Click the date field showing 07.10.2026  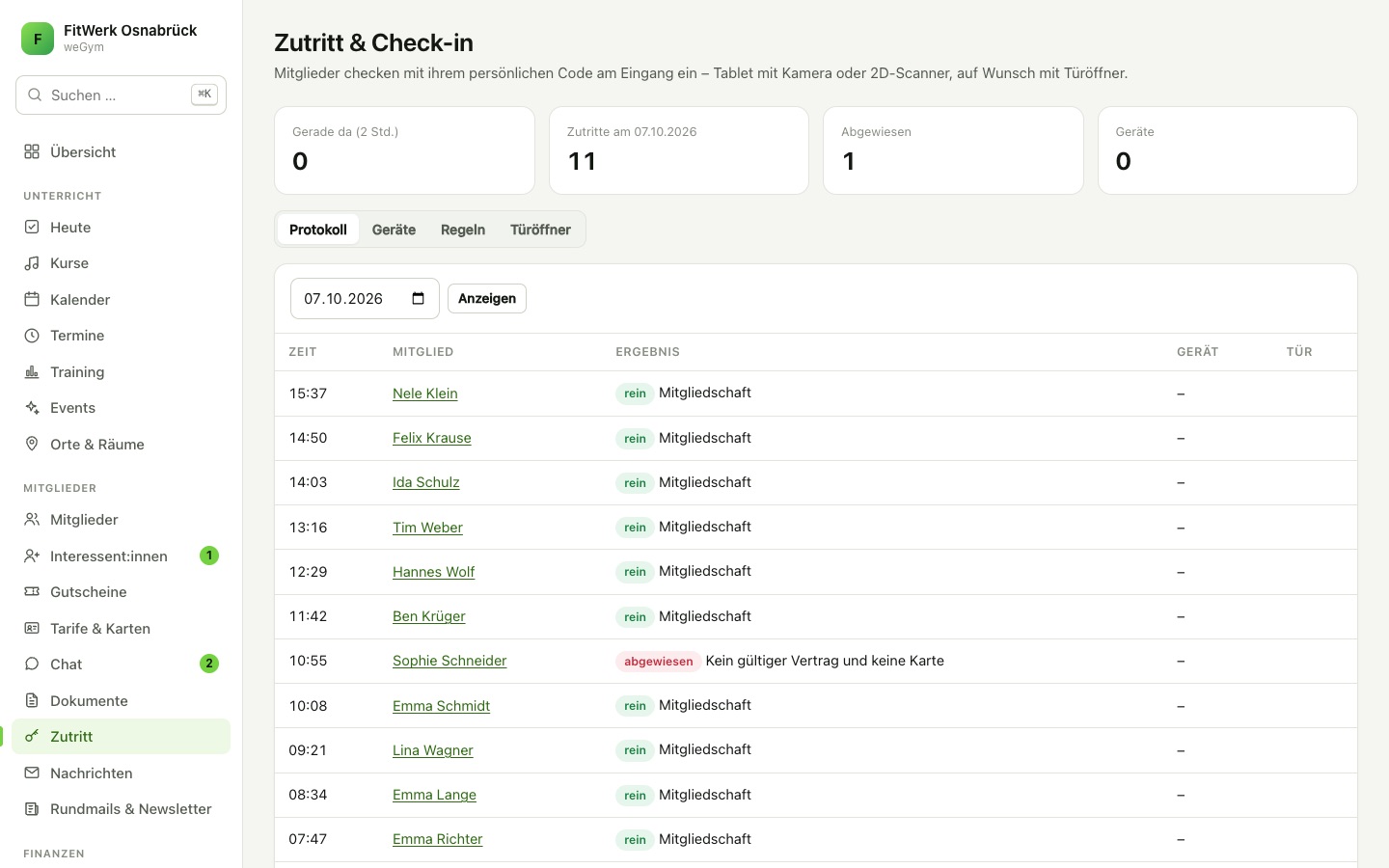(365, 298)
